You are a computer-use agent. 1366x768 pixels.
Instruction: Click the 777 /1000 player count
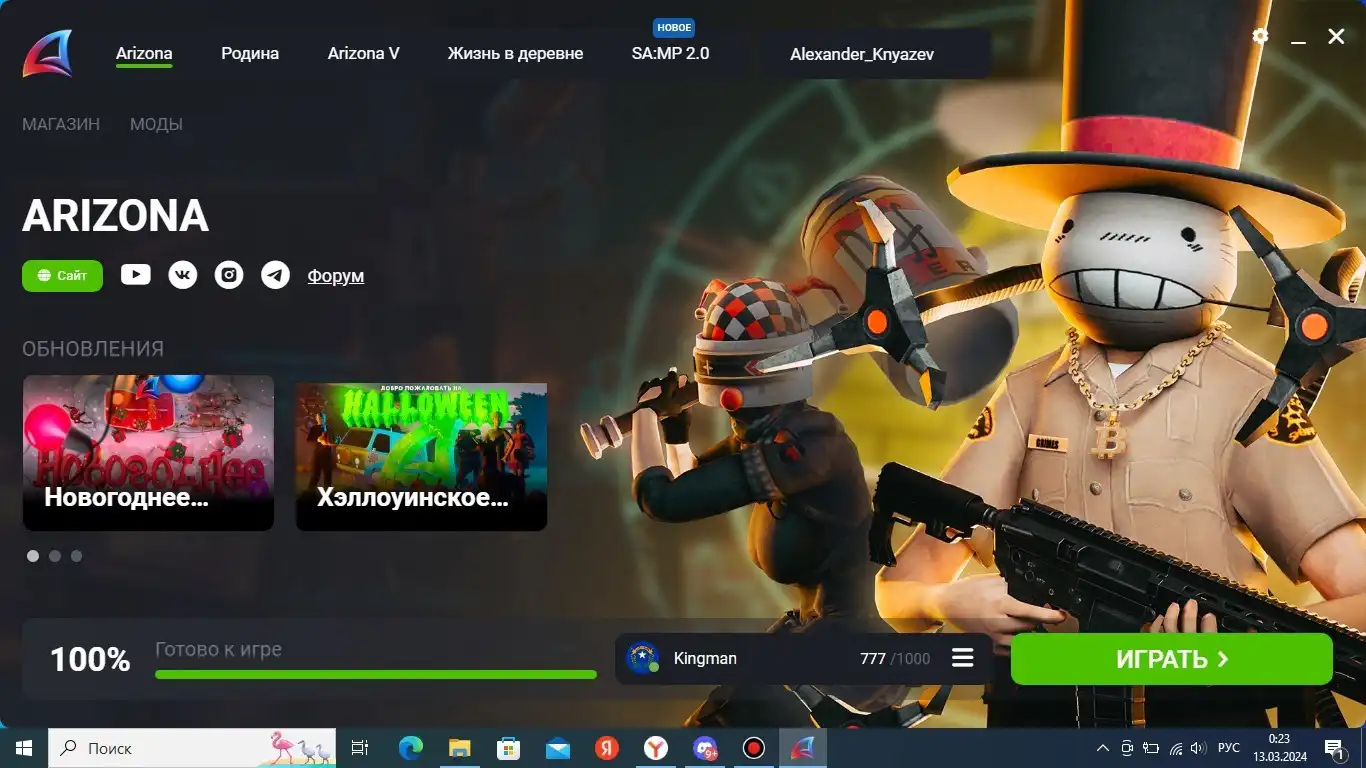tap(895, 658)
